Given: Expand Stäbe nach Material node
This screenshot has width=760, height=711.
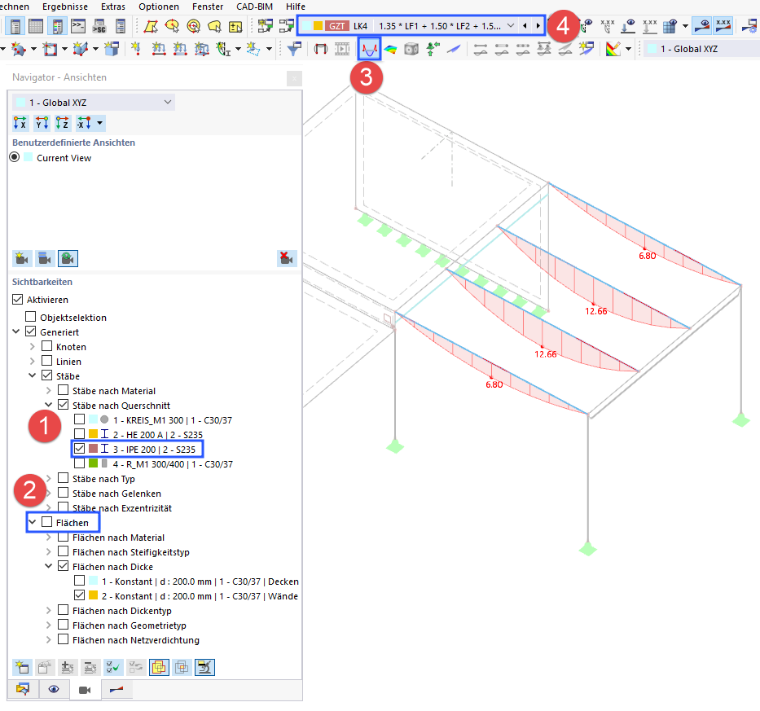Looking at the screenshot, I should point(48,390).
